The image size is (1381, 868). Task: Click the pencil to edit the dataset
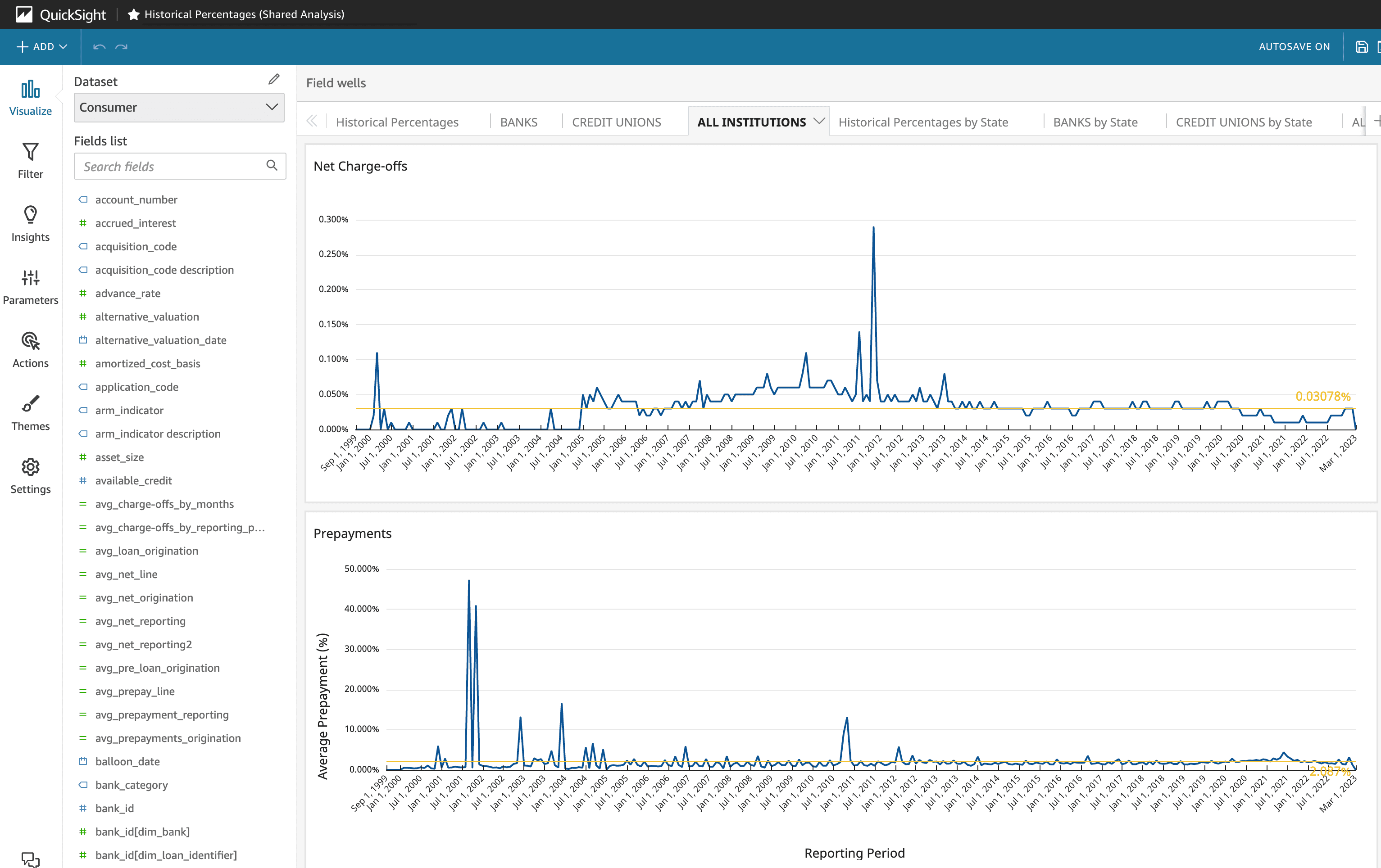tap(274, 79)
